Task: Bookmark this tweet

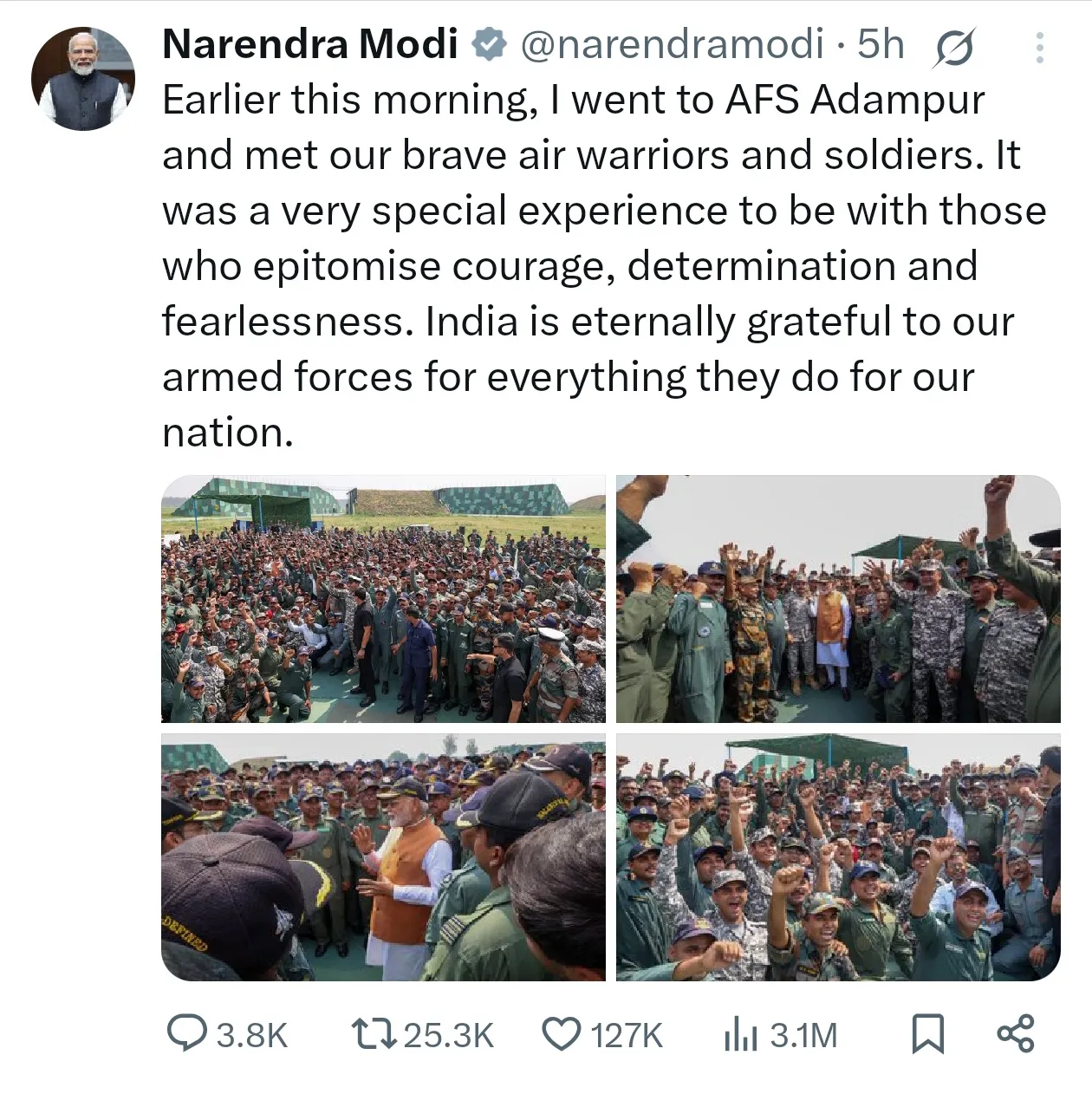Action: pyautogui.click(x=928, y=1034)
